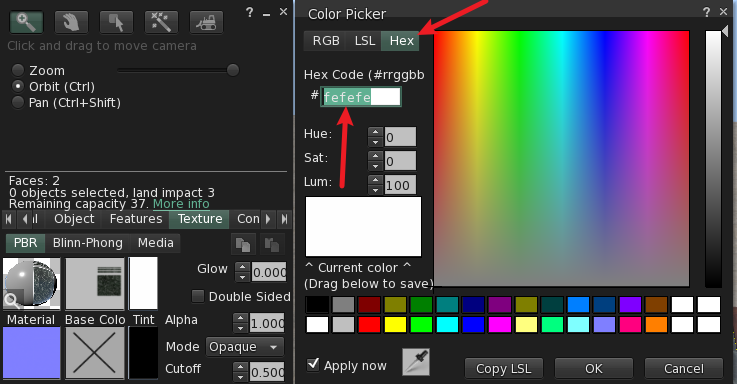Cancel the Color Picker dialog
The width and height of the screenshot is (737, 384).
click(683, 368)
